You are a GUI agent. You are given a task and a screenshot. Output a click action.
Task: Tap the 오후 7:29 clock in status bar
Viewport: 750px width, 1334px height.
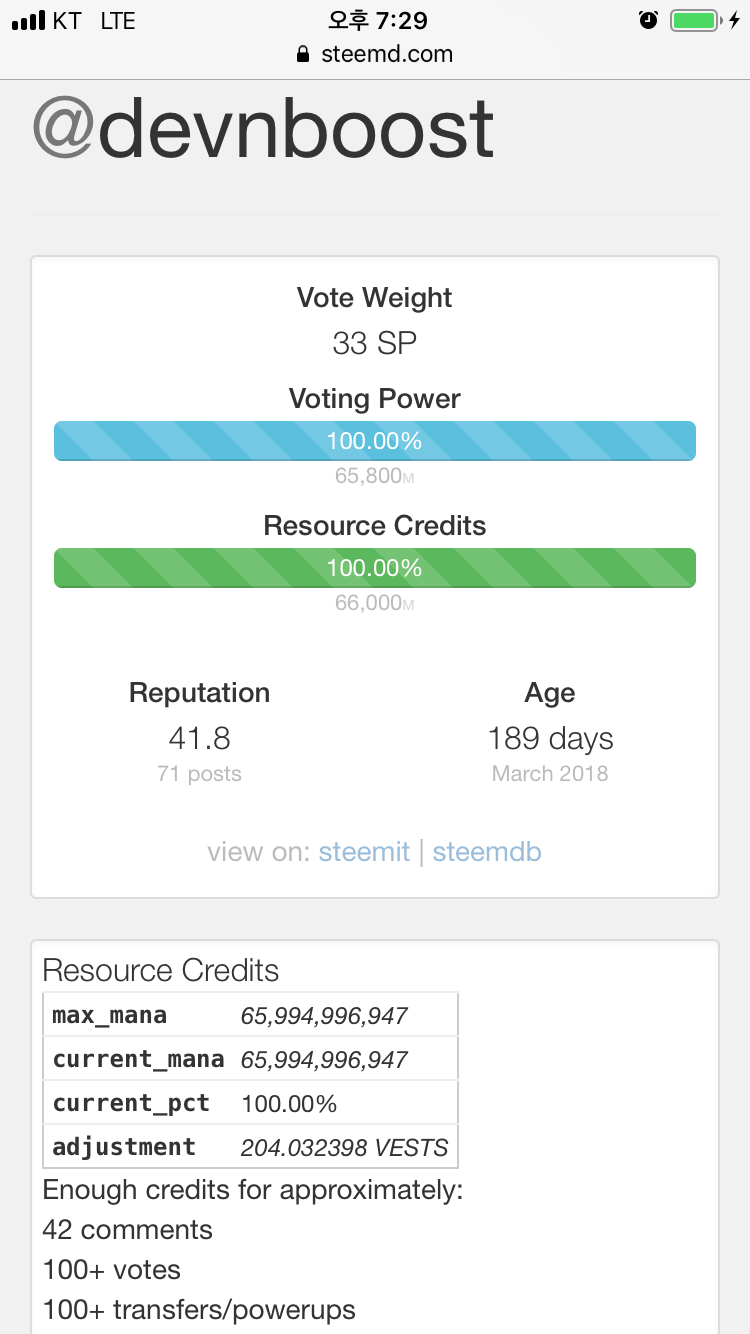click(375, 21)
